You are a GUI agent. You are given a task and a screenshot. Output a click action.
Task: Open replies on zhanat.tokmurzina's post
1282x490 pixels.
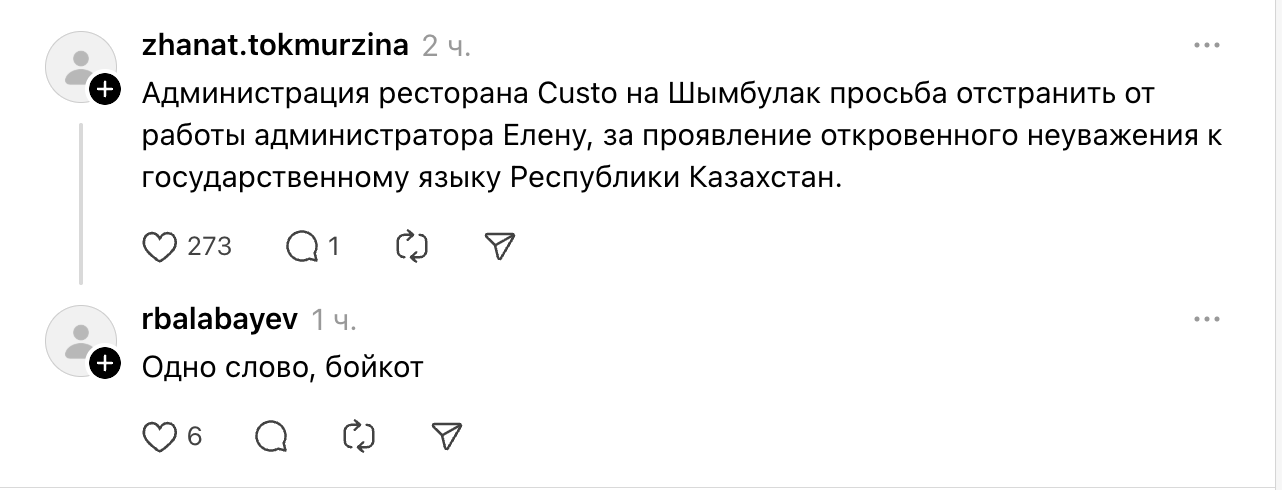[301, 246]
